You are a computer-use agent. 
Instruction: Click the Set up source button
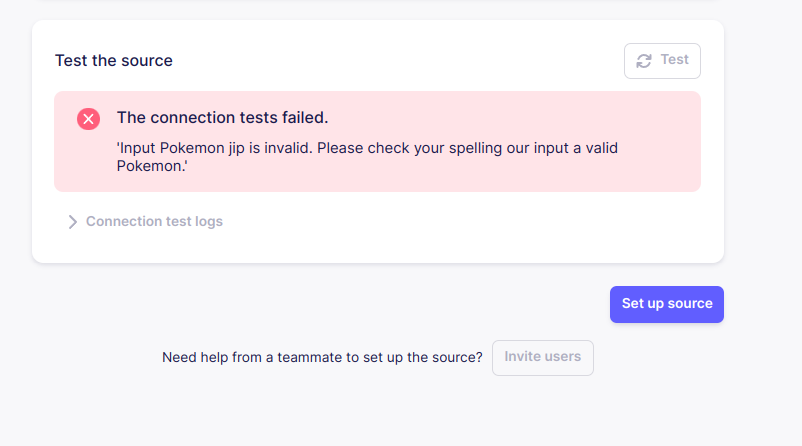666,304
